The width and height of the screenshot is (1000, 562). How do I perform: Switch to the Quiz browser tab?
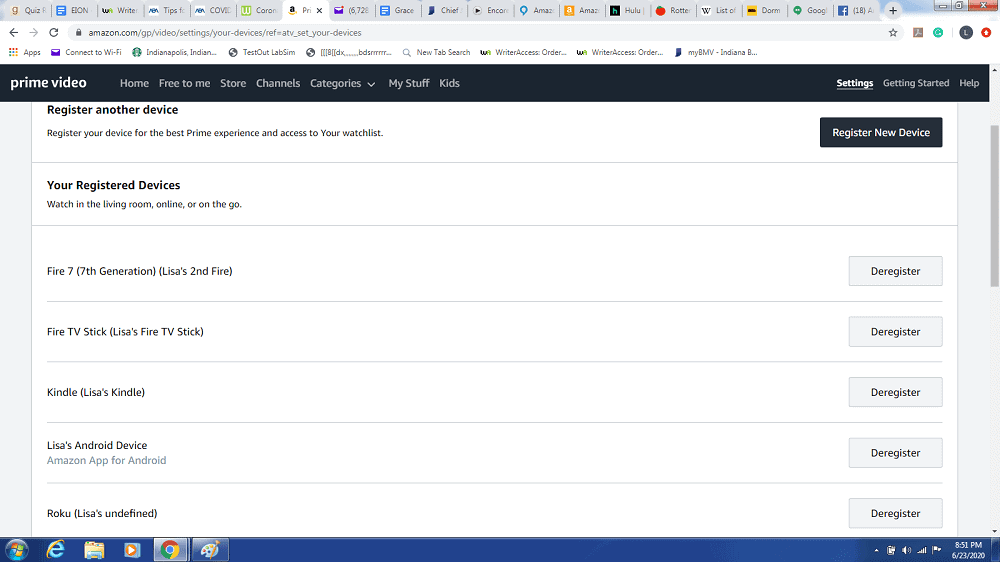(28, 10)
